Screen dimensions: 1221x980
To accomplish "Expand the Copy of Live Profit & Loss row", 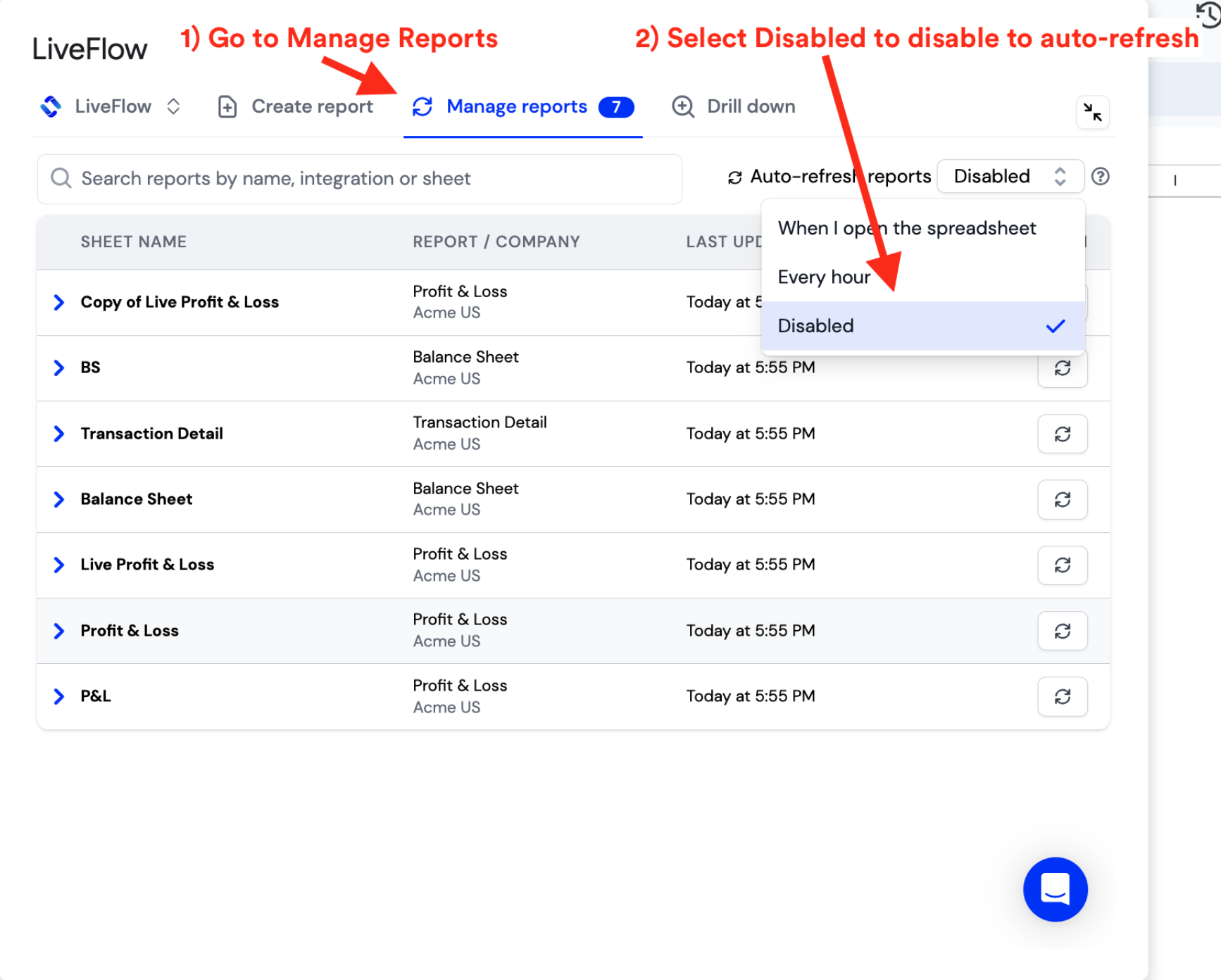I will tap(59, 303).
